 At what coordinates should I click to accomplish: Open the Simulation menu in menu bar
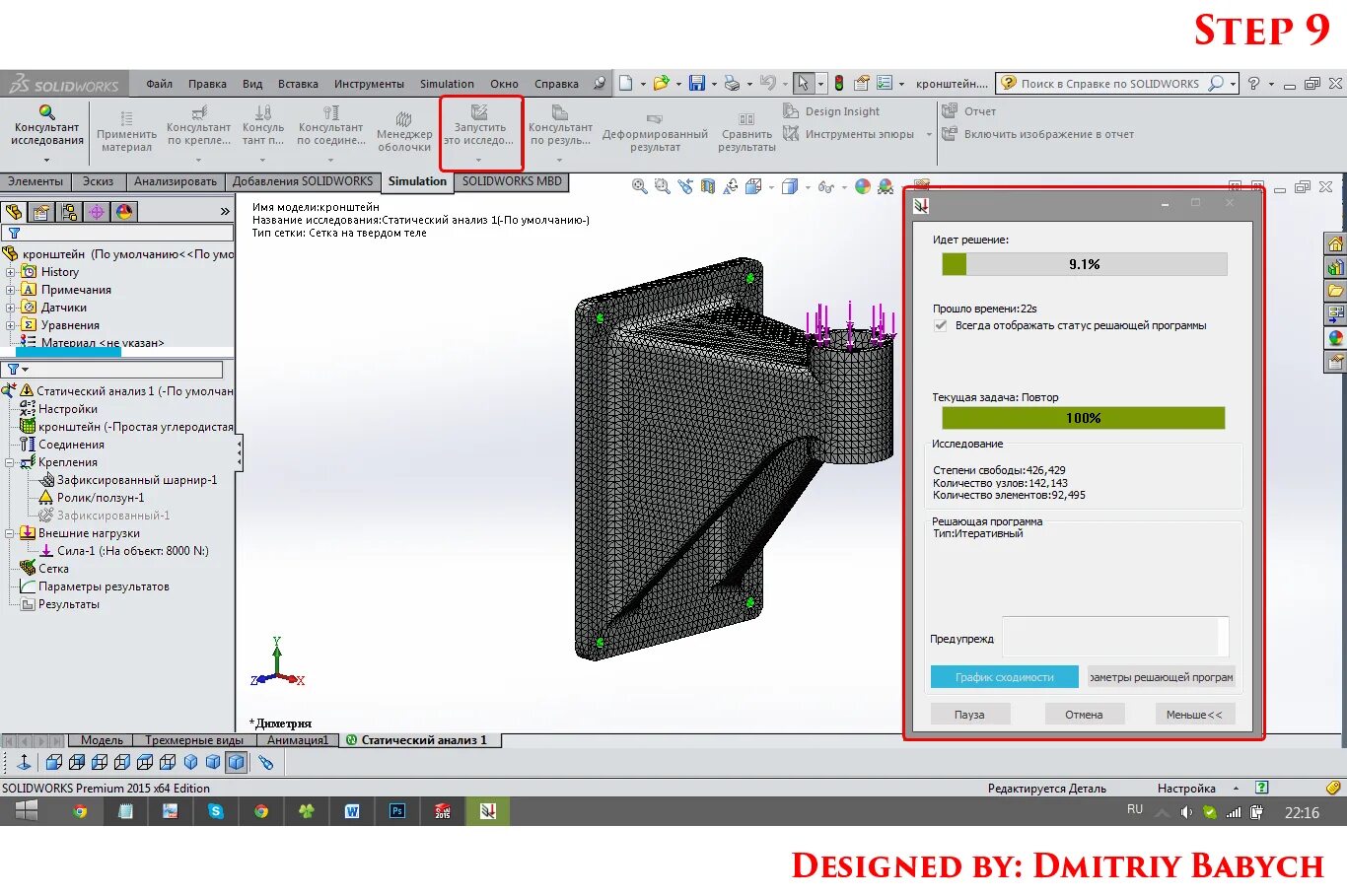pos(447,84)
